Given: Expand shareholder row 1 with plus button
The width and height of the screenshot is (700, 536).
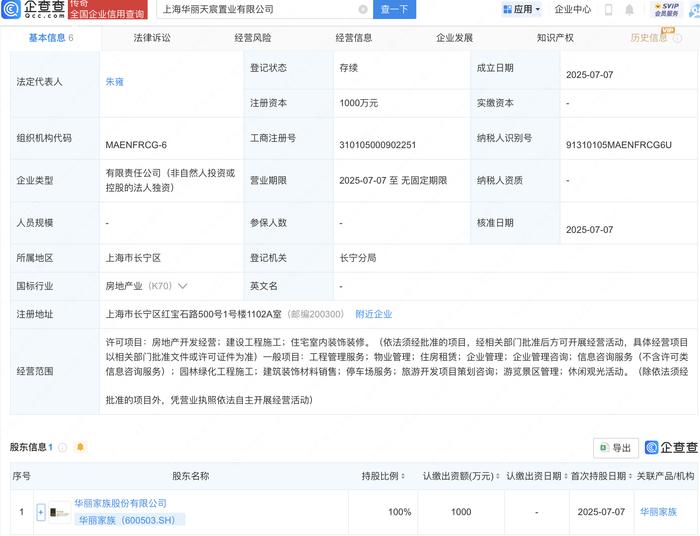Looking at the screenshot, I should click(41, 512).
